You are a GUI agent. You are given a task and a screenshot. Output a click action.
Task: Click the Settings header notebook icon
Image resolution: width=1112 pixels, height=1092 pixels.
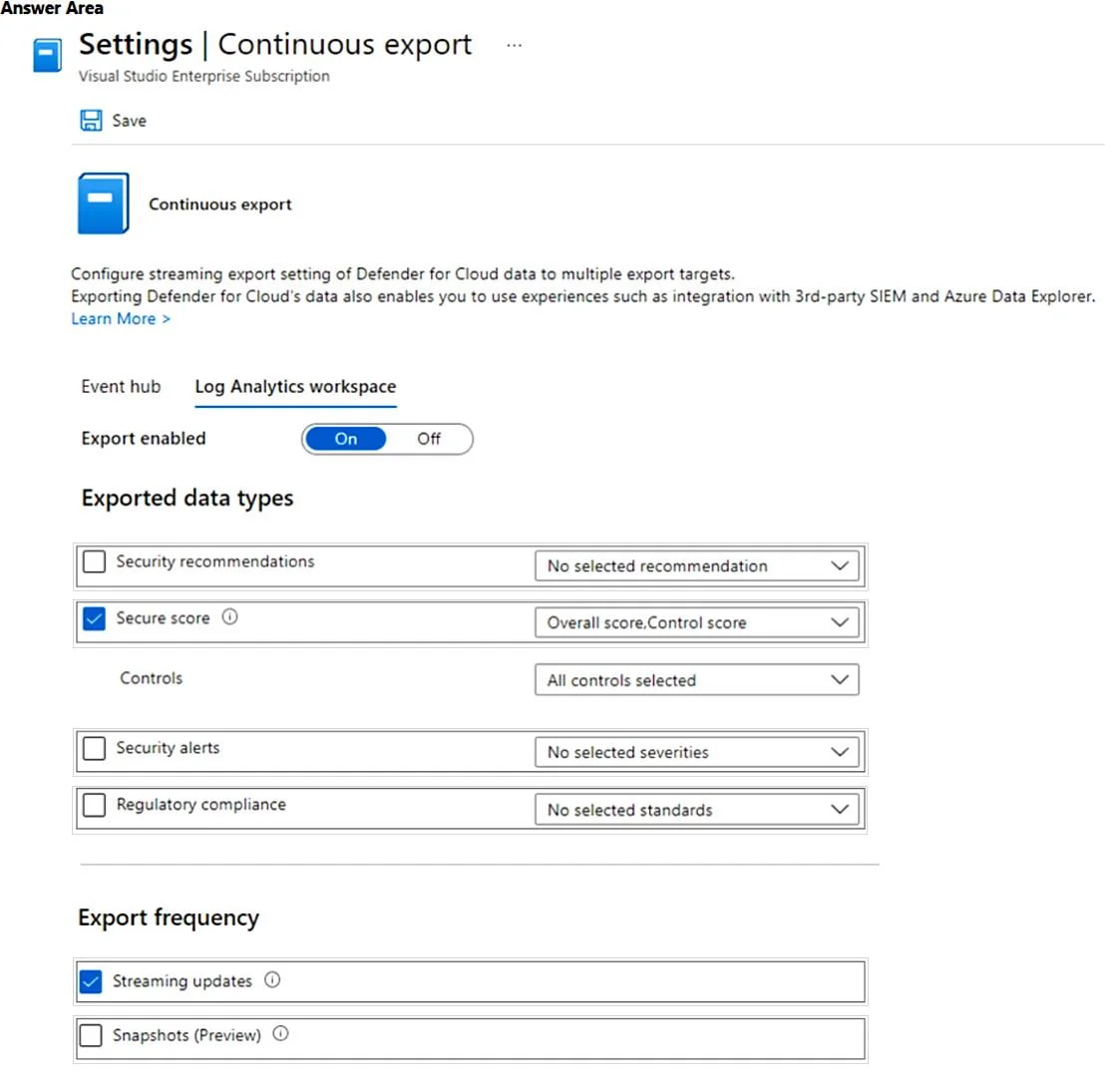click(x=48, y=56)
